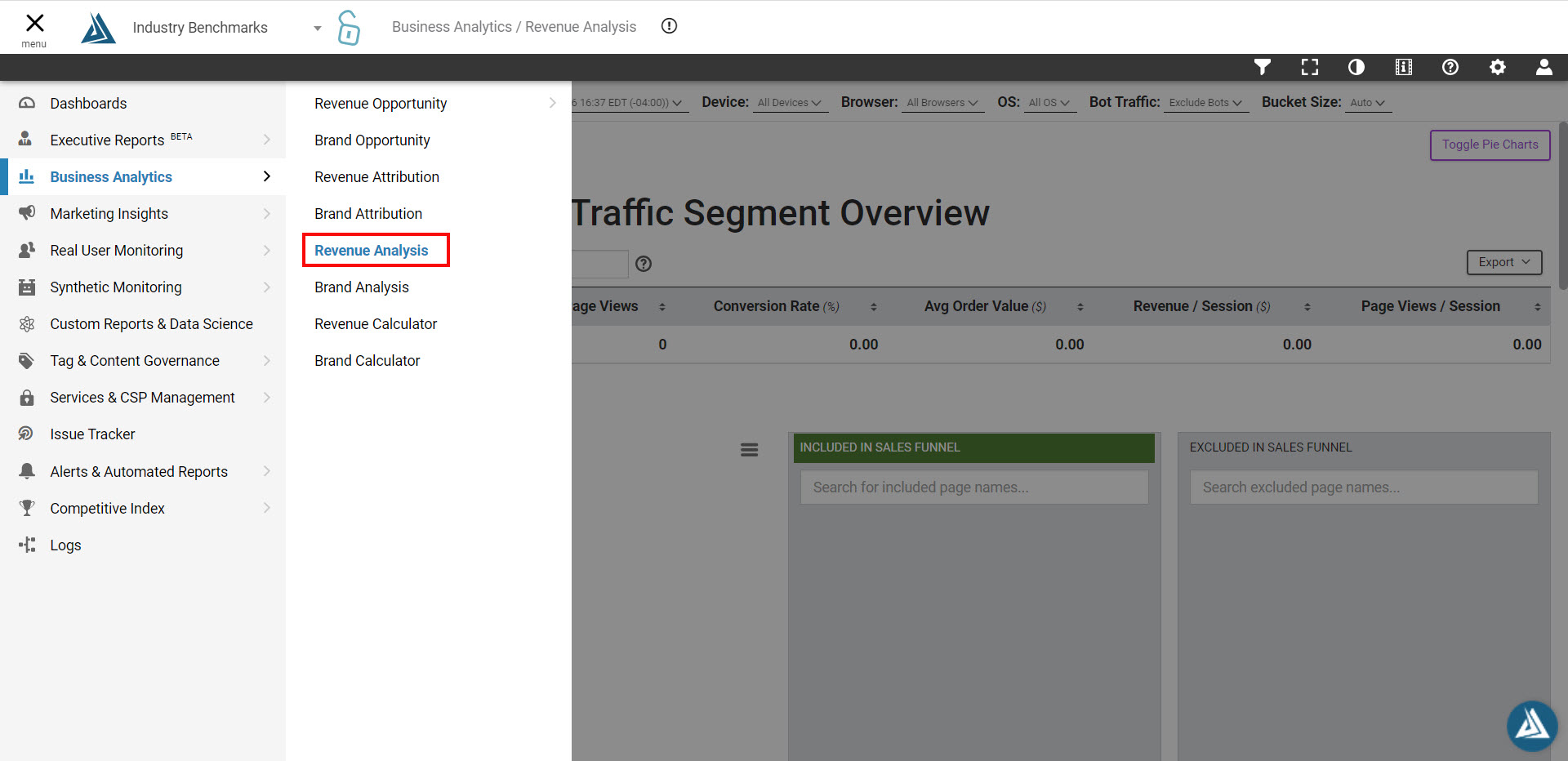Screen dimensions: 1568x761
Task: Click the Alerts bell icon
Action: [27, 471]
